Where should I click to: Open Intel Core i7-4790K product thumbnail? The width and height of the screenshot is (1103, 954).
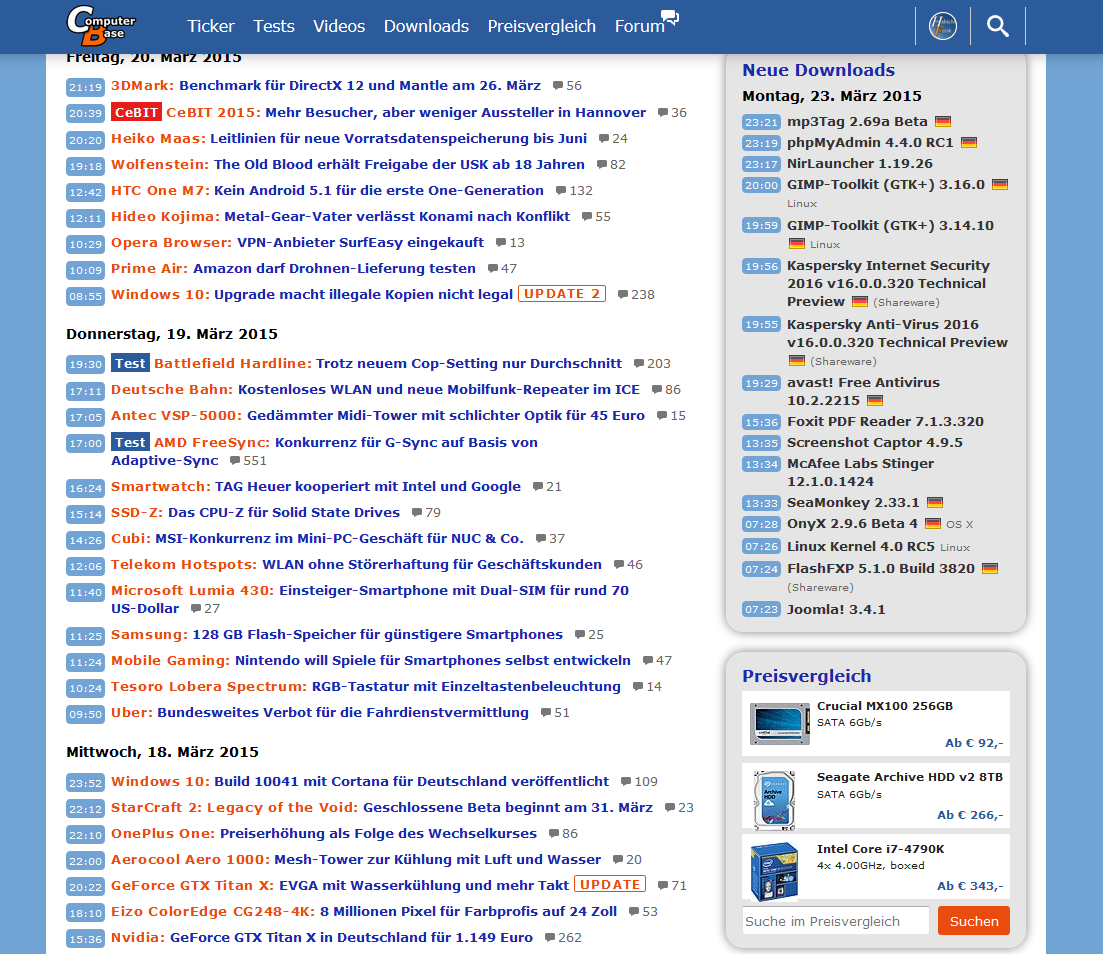(x=774, y=872)
